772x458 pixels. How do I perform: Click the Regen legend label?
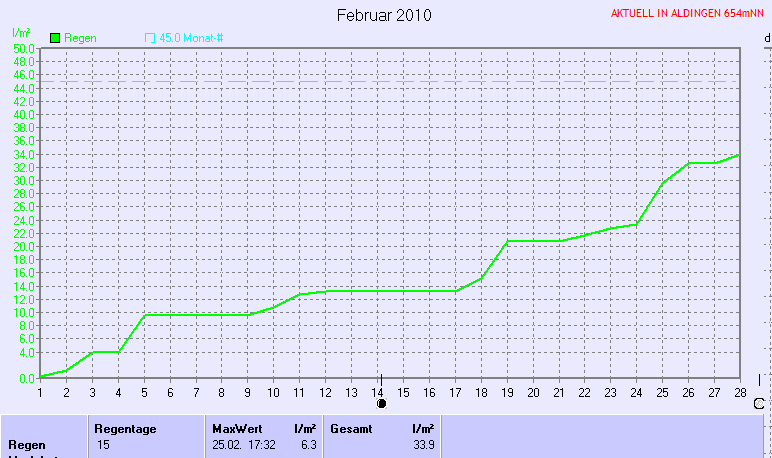click(x=80, y=38)
